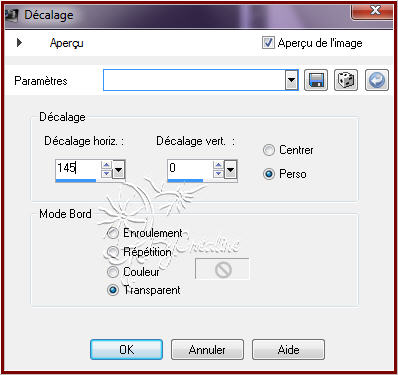
Task: Reset to defaults with the blue arrow icon
Action: pos(377,80)
